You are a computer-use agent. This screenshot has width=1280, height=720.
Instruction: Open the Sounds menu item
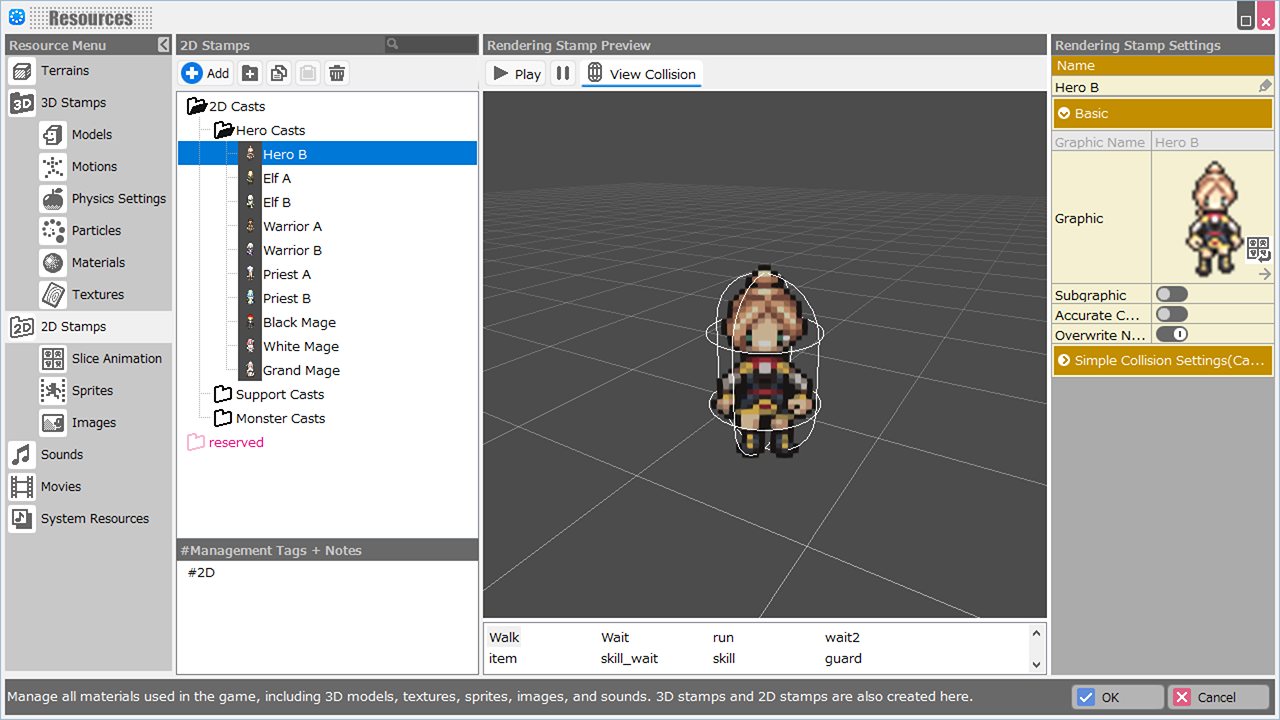pyautogui.click(x=62, y=454)
